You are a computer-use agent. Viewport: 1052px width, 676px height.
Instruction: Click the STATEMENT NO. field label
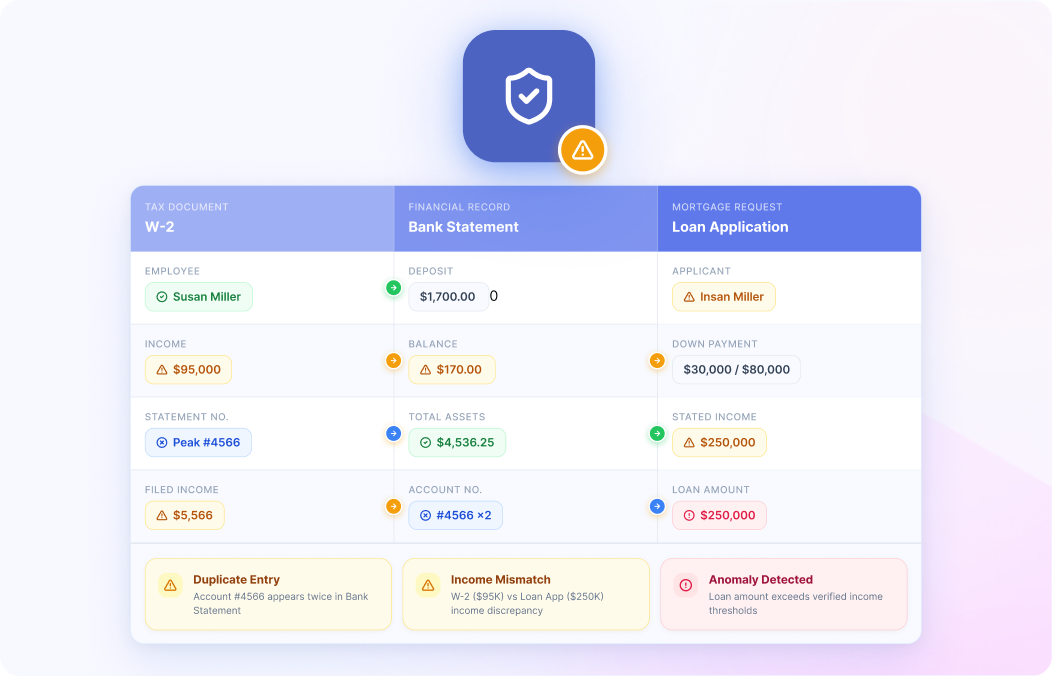tap(187, 416)
